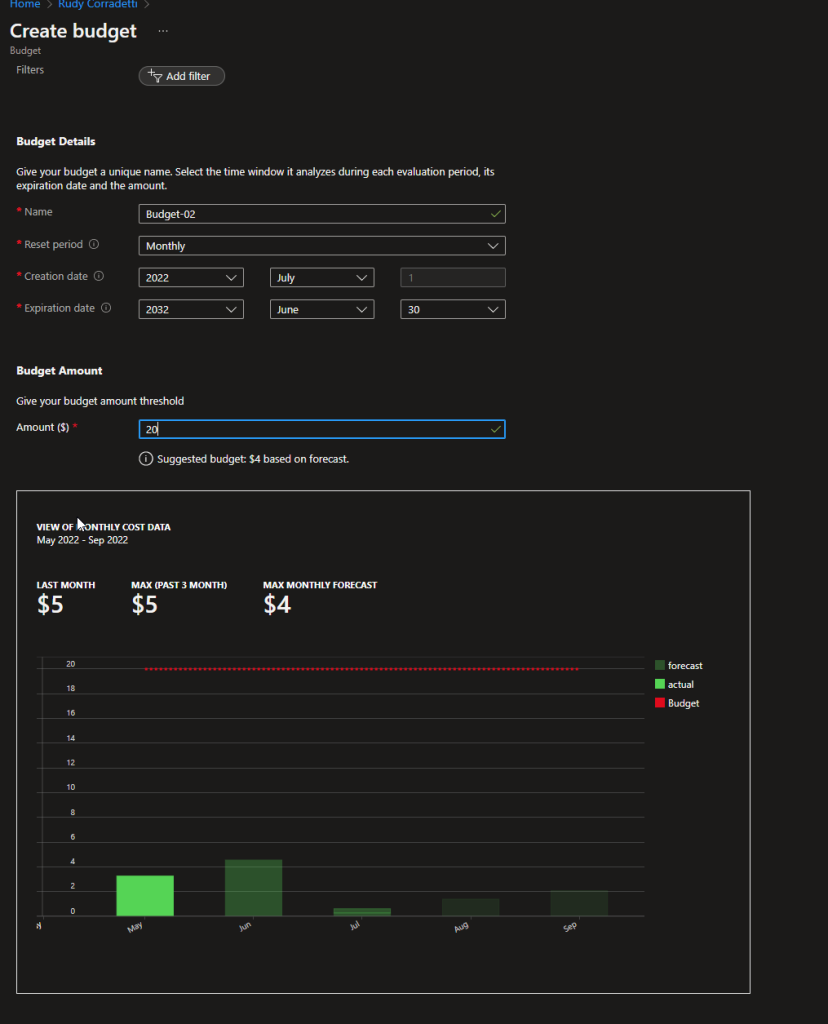
Task: Click the 'Sep' x-axis label
Action: click(570, 927)
